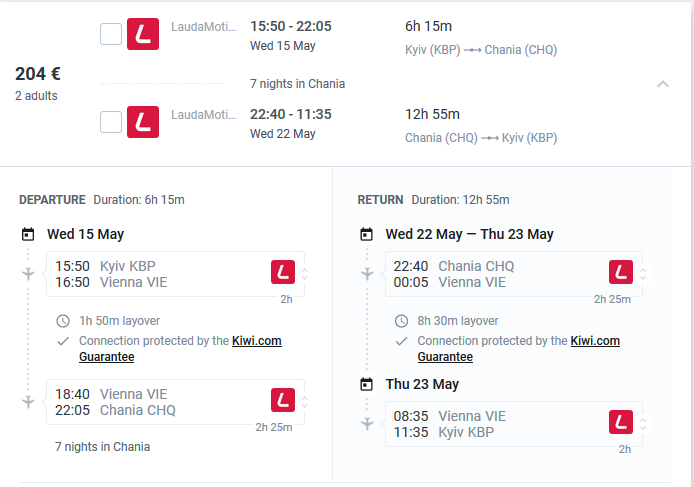The width and height of the screenshot is (694, 487).
Task: Click LaudaMotion logo on return flight summary
Action: point(143,123)
